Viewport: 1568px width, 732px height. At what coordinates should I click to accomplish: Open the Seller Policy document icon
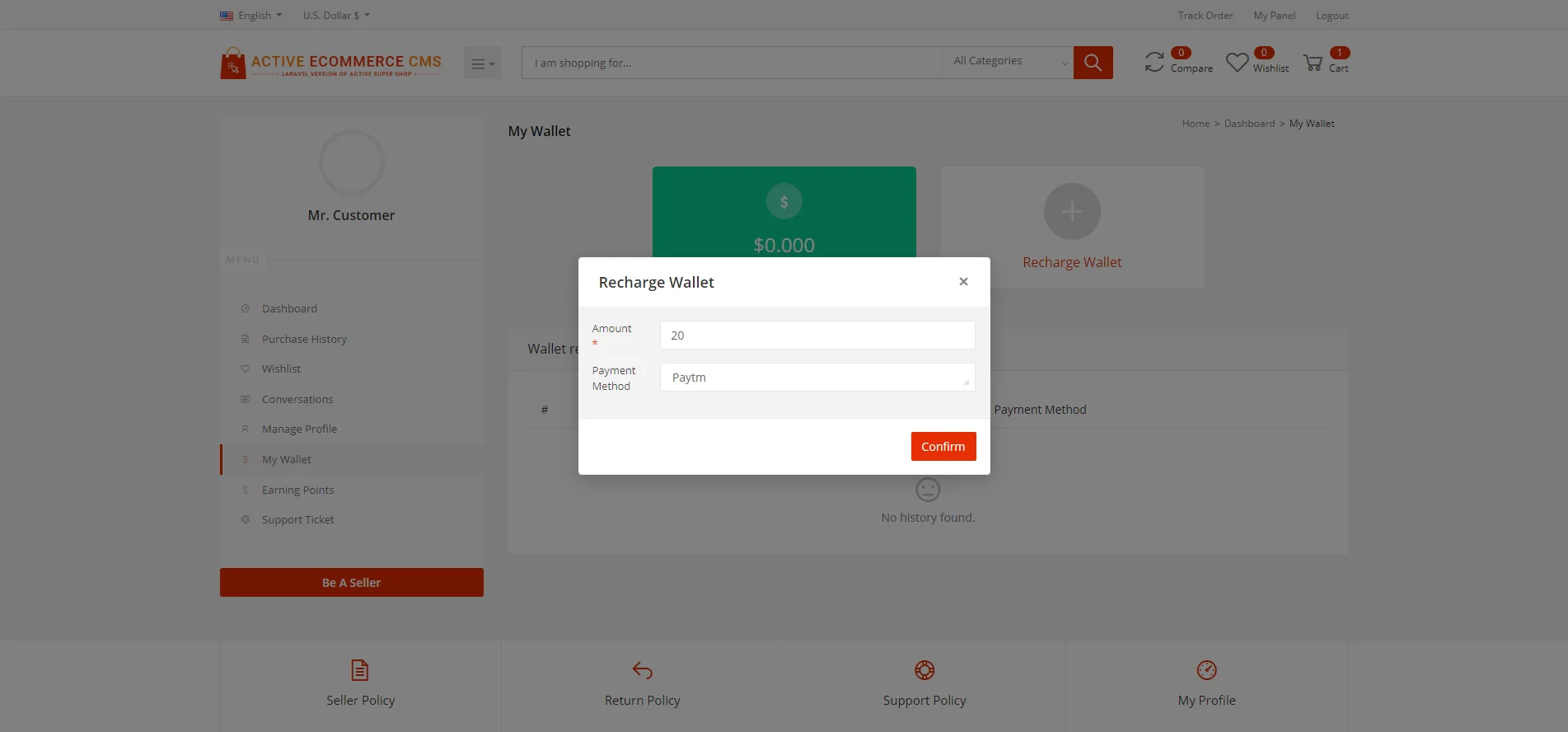point(360,670)
